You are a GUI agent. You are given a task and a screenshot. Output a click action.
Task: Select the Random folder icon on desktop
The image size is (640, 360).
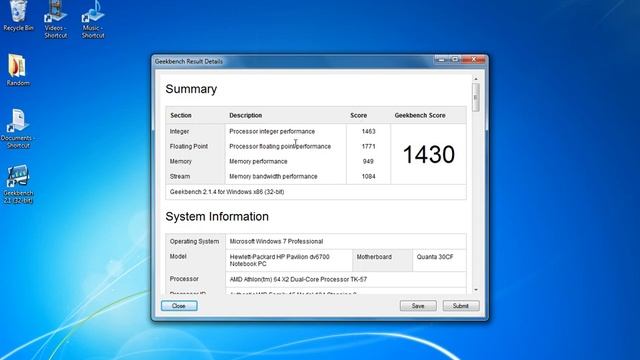18,70
